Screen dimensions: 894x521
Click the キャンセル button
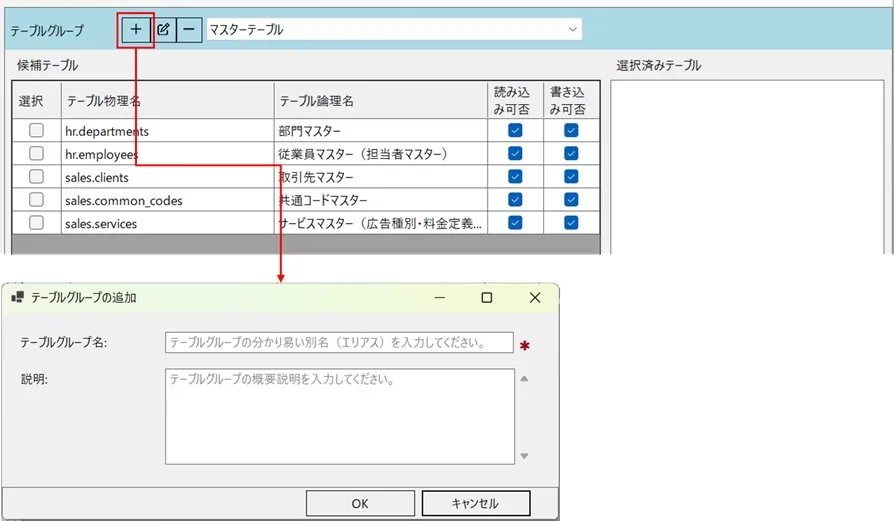476,503
